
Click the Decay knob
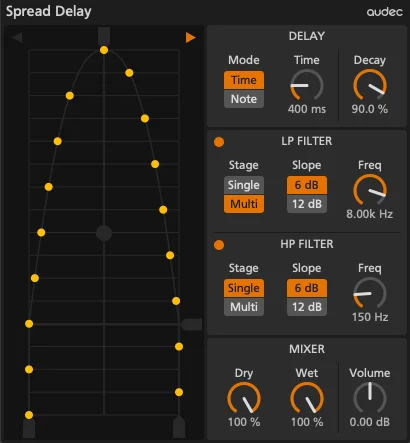370,85
